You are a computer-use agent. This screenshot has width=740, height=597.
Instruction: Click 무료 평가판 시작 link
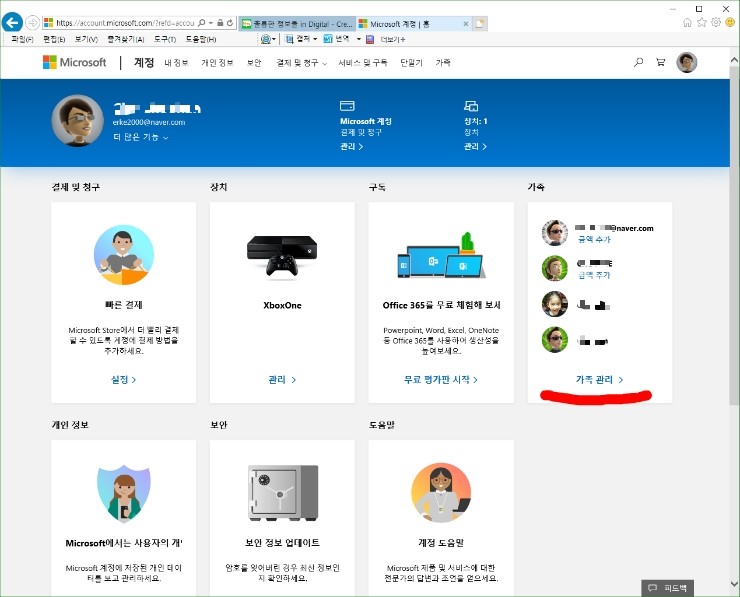tap(441, 379)
